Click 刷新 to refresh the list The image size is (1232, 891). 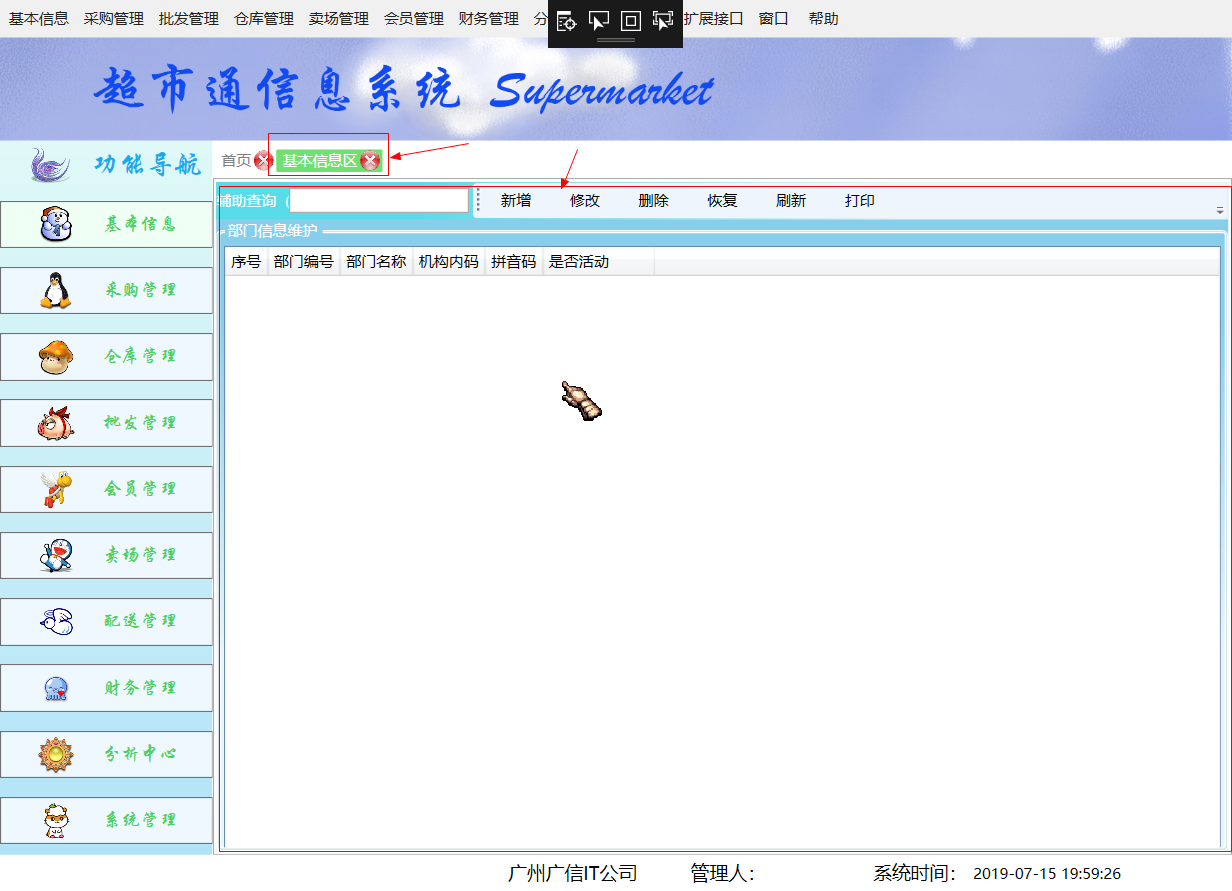[x=790, y=200]
